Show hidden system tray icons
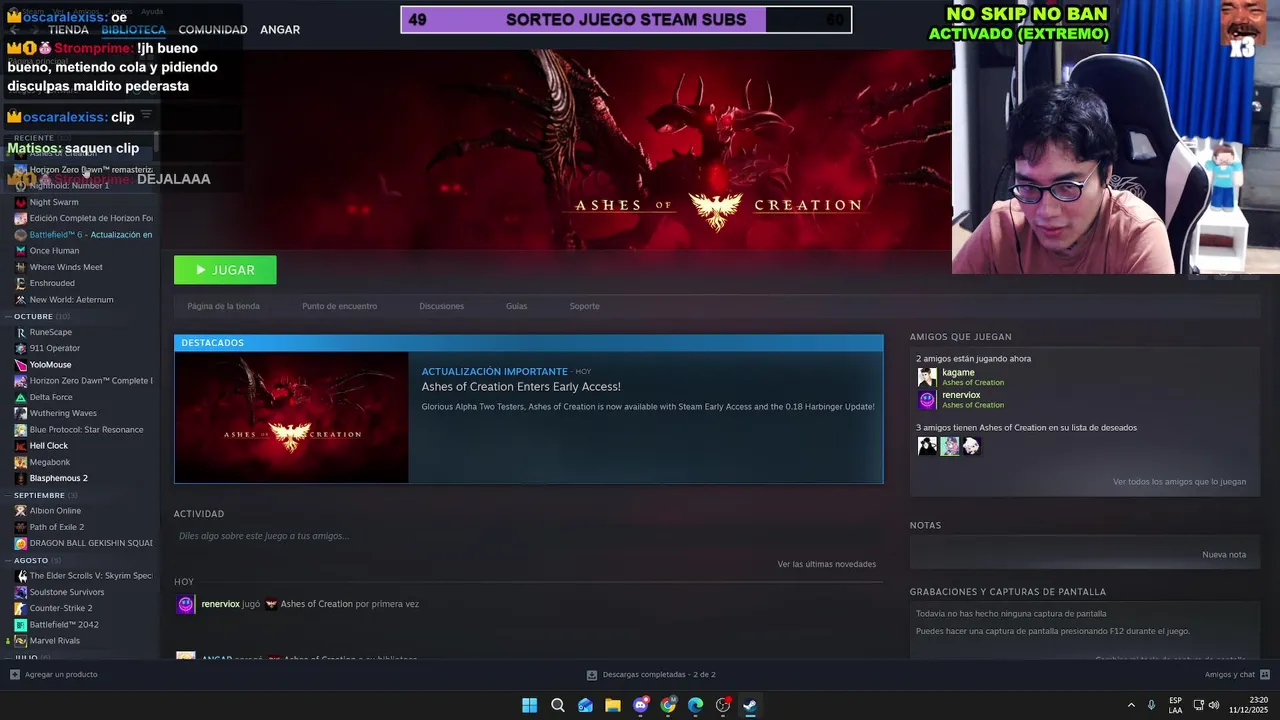 pyautogui.click(x=1131, y=705)
